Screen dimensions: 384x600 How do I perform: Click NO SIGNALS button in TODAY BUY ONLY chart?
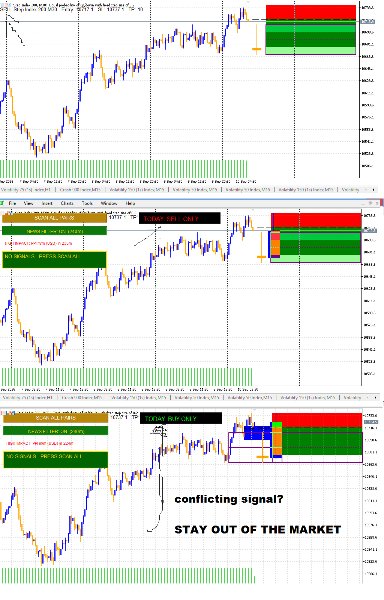coord(55,460)
